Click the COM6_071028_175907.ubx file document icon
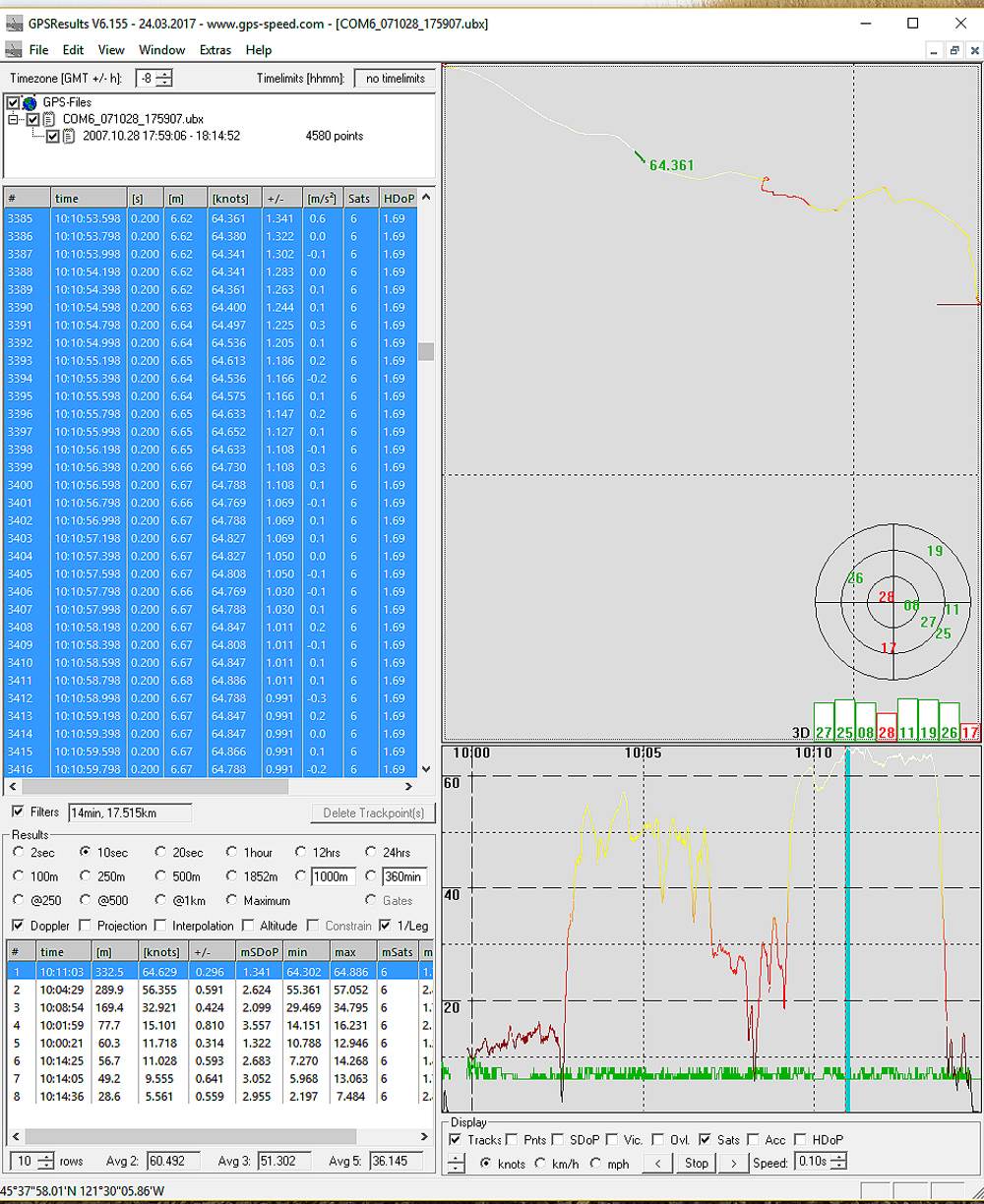 point(49,119)
